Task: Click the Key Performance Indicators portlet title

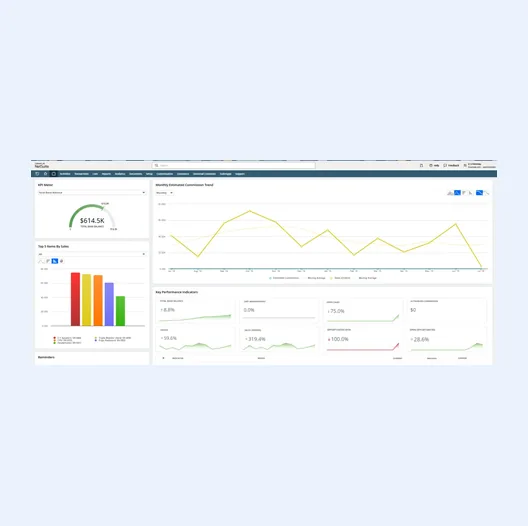Action: pyautogui.click(x=176, y=292)
